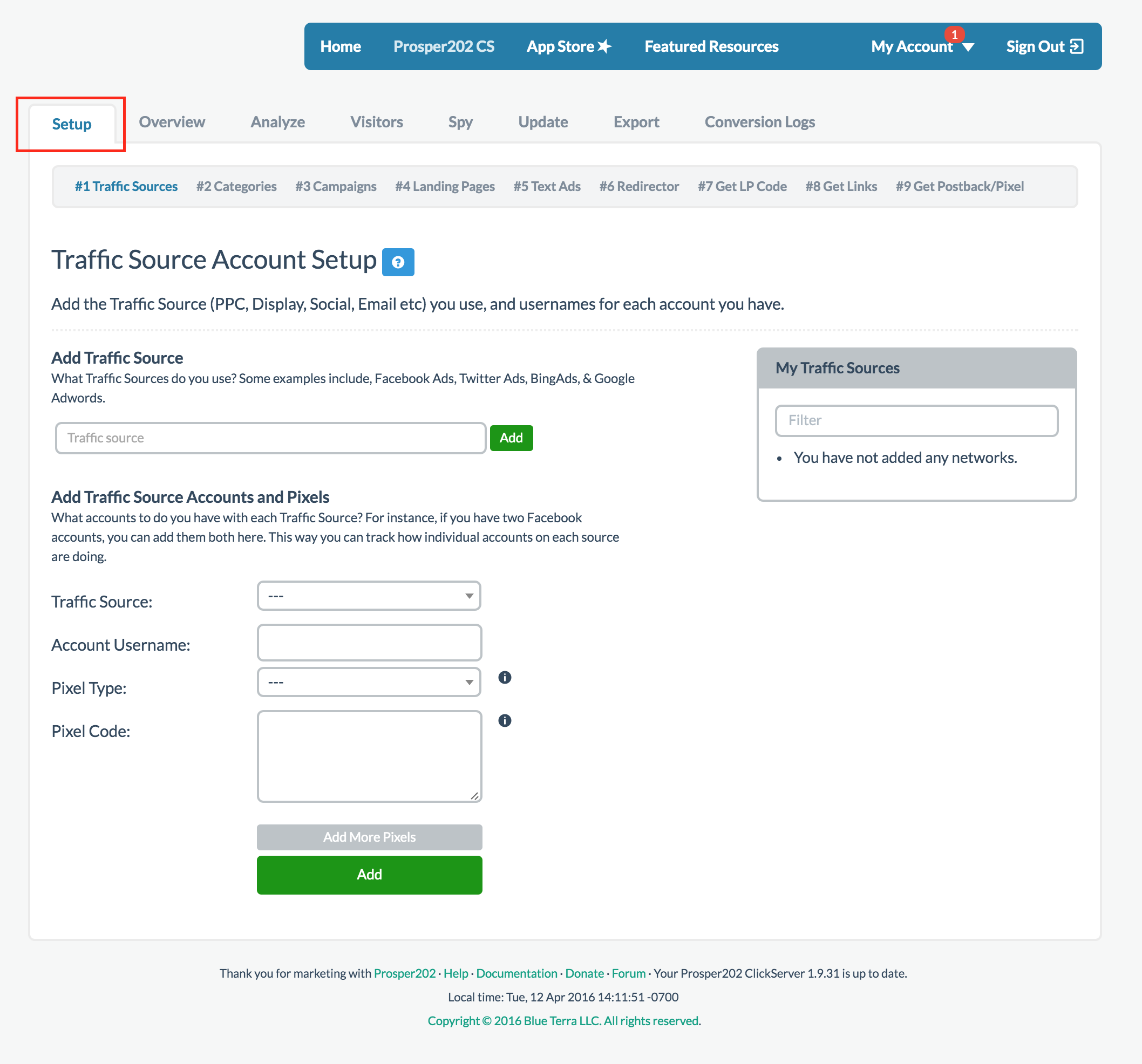This screenshot has height=1064, width=1142.
Task: Click the Filter field in My Traffic Sources
Action: pos(916,420)
